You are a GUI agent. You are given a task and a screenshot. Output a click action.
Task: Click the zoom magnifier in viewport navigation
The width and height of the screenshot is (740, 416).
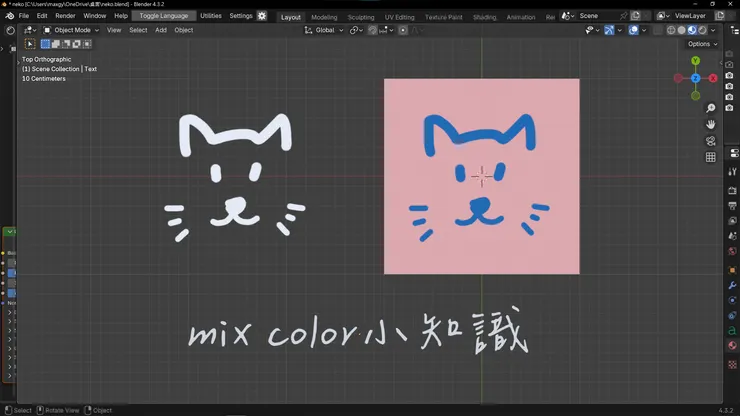tap(710, 108)
